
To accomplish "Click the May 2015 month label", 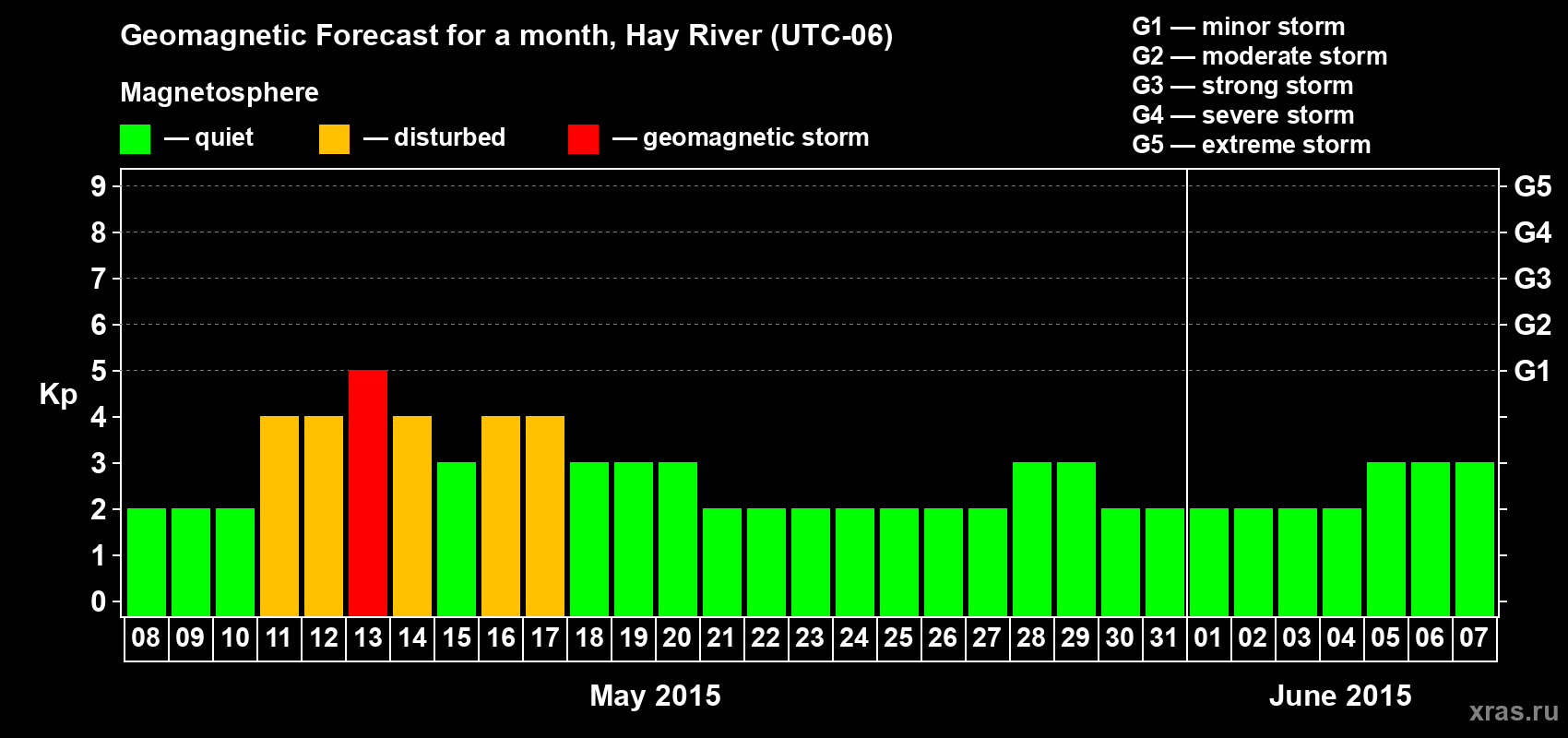I will tap(655, 696).
